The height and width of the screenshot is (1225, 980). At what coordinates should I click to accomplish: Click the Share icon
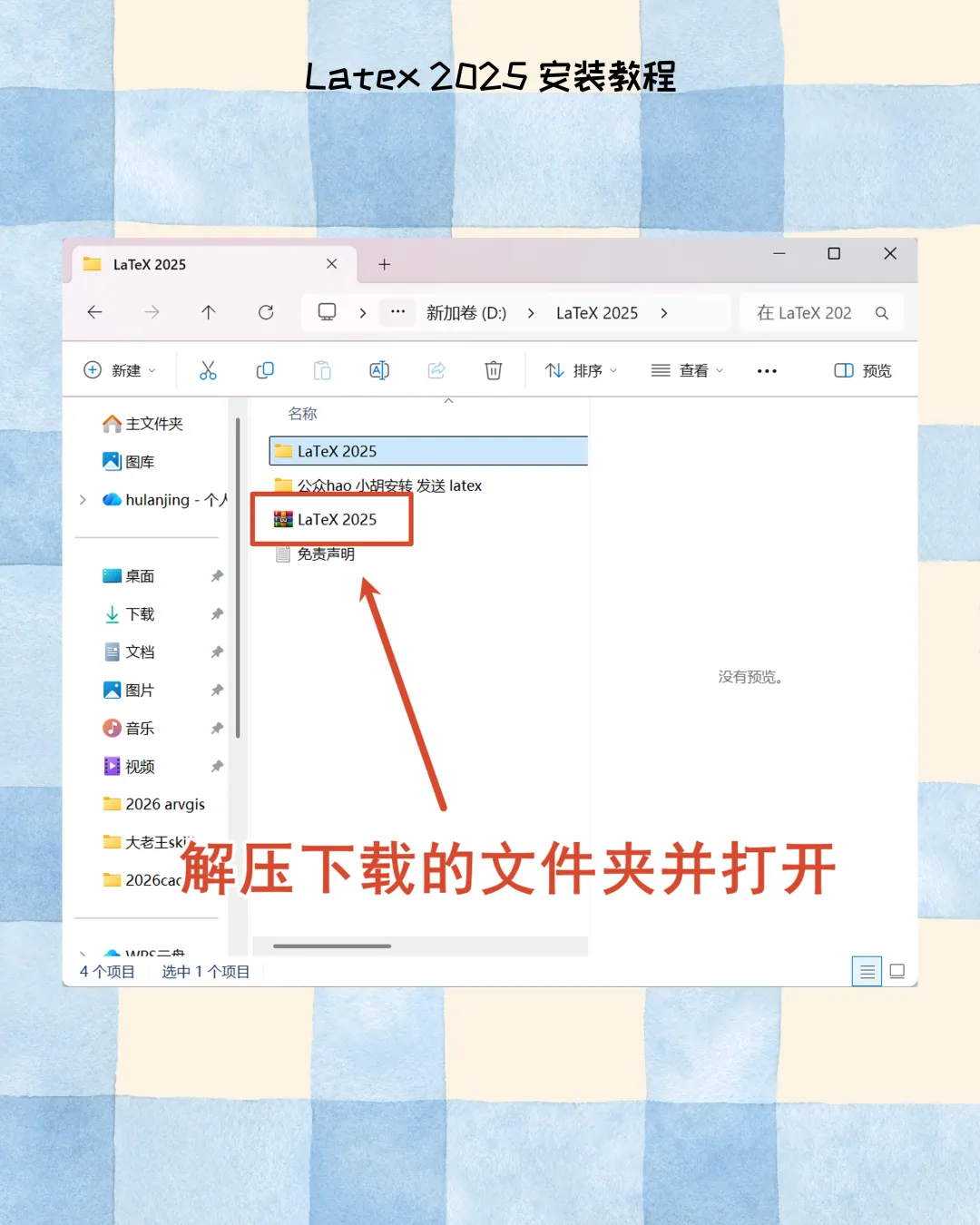pyautogui.click(x=436, y=370)
